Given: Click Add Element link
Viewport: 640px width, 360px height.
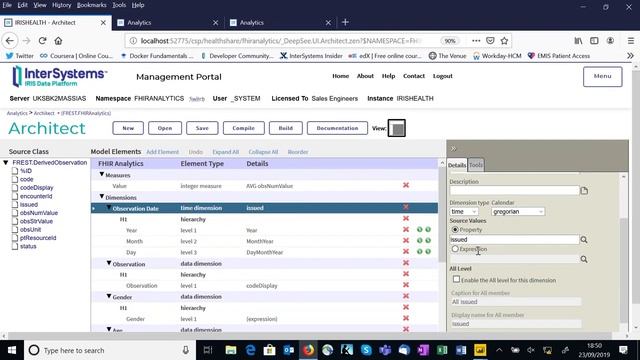Looking at the screenshot, I should click(x=162, y=152).
